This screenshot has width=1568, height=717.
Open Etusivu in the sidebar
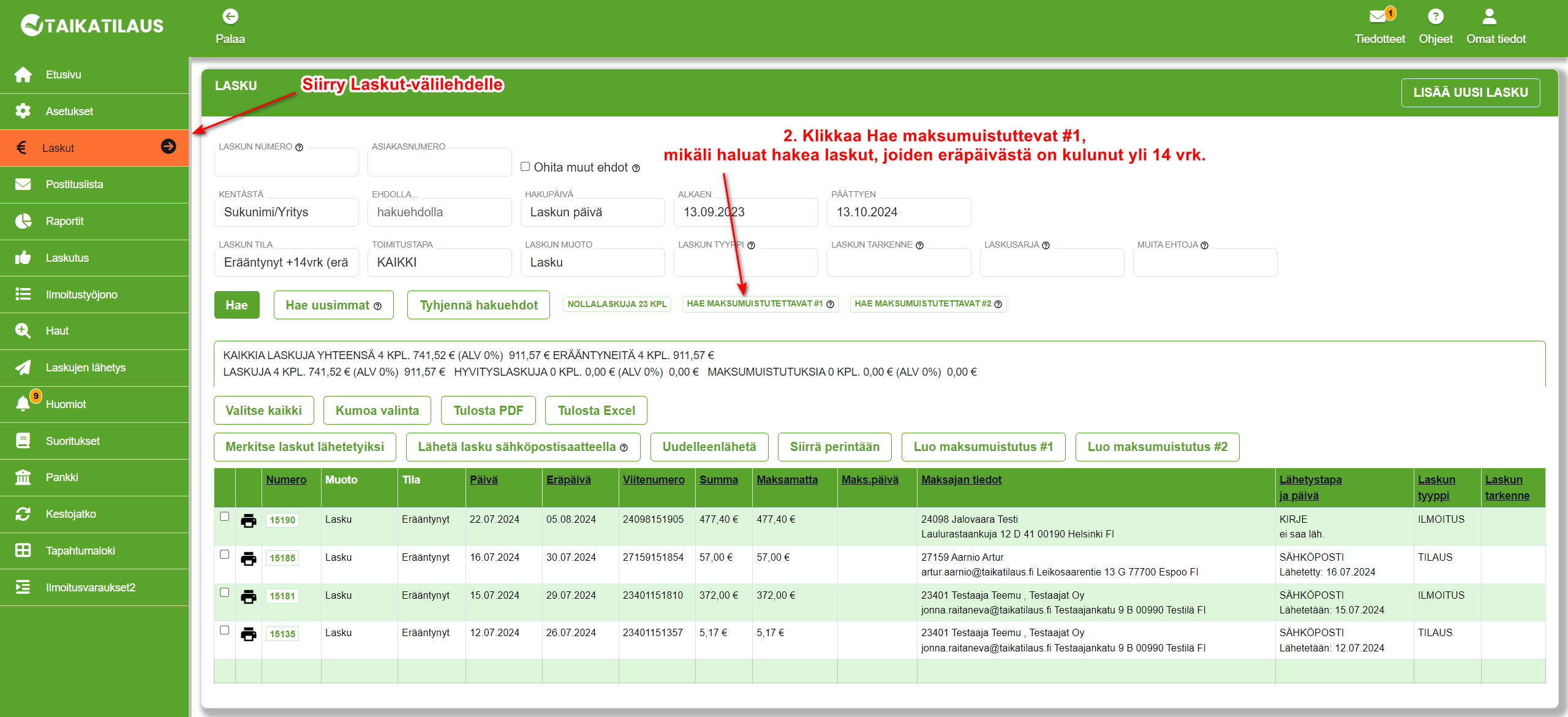click(94, 75)
